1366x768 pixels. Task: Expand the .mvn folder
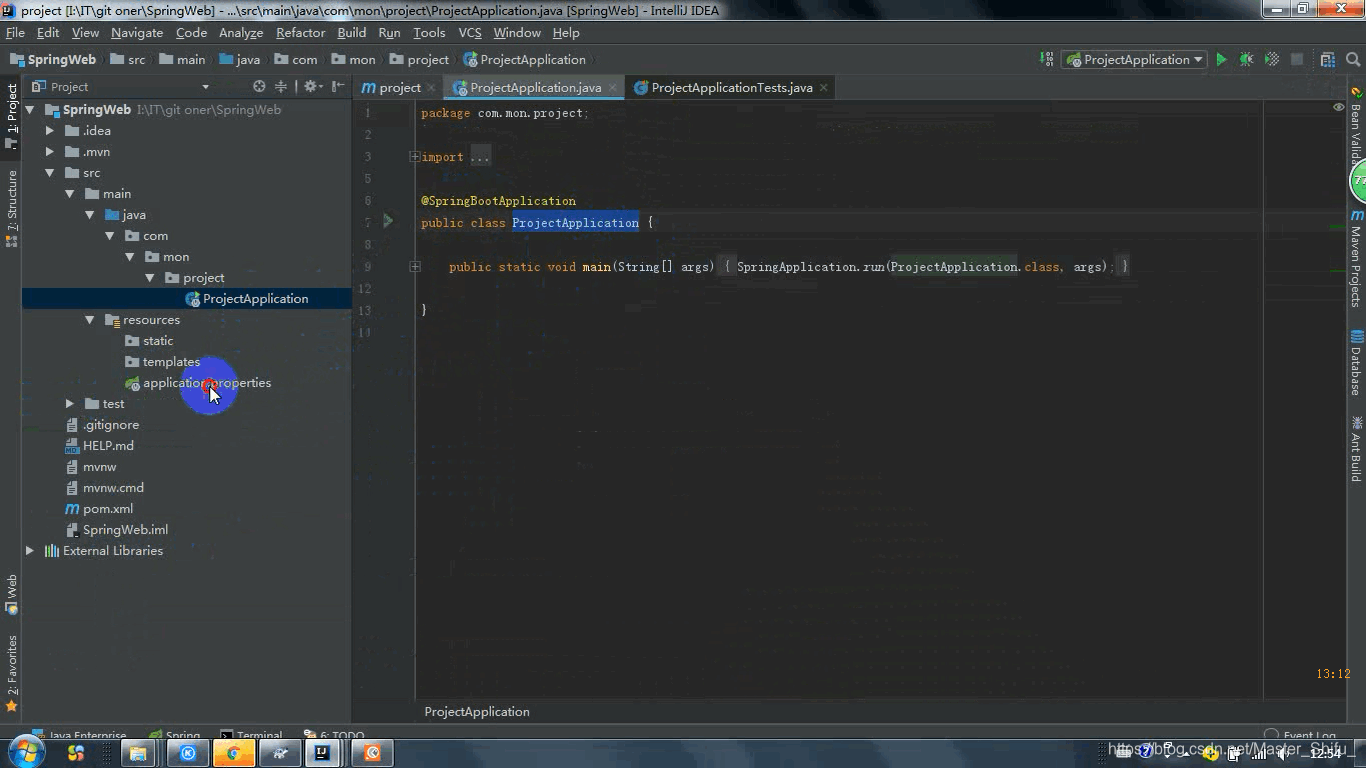[50, 152]
